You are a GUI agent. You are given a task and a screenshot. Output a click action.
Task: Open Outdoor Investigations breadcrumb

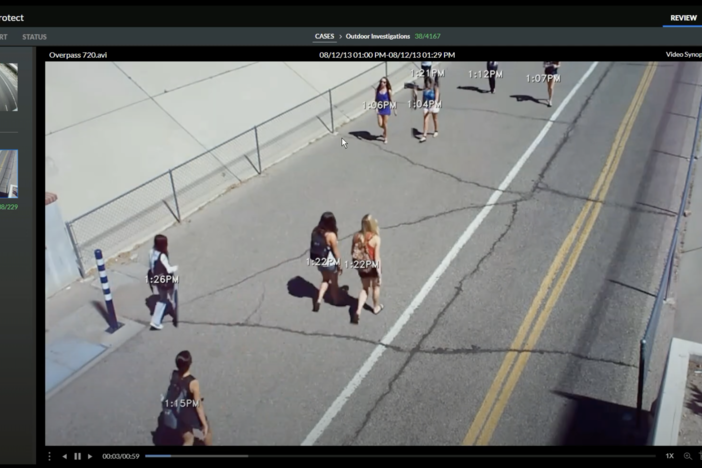377,36
